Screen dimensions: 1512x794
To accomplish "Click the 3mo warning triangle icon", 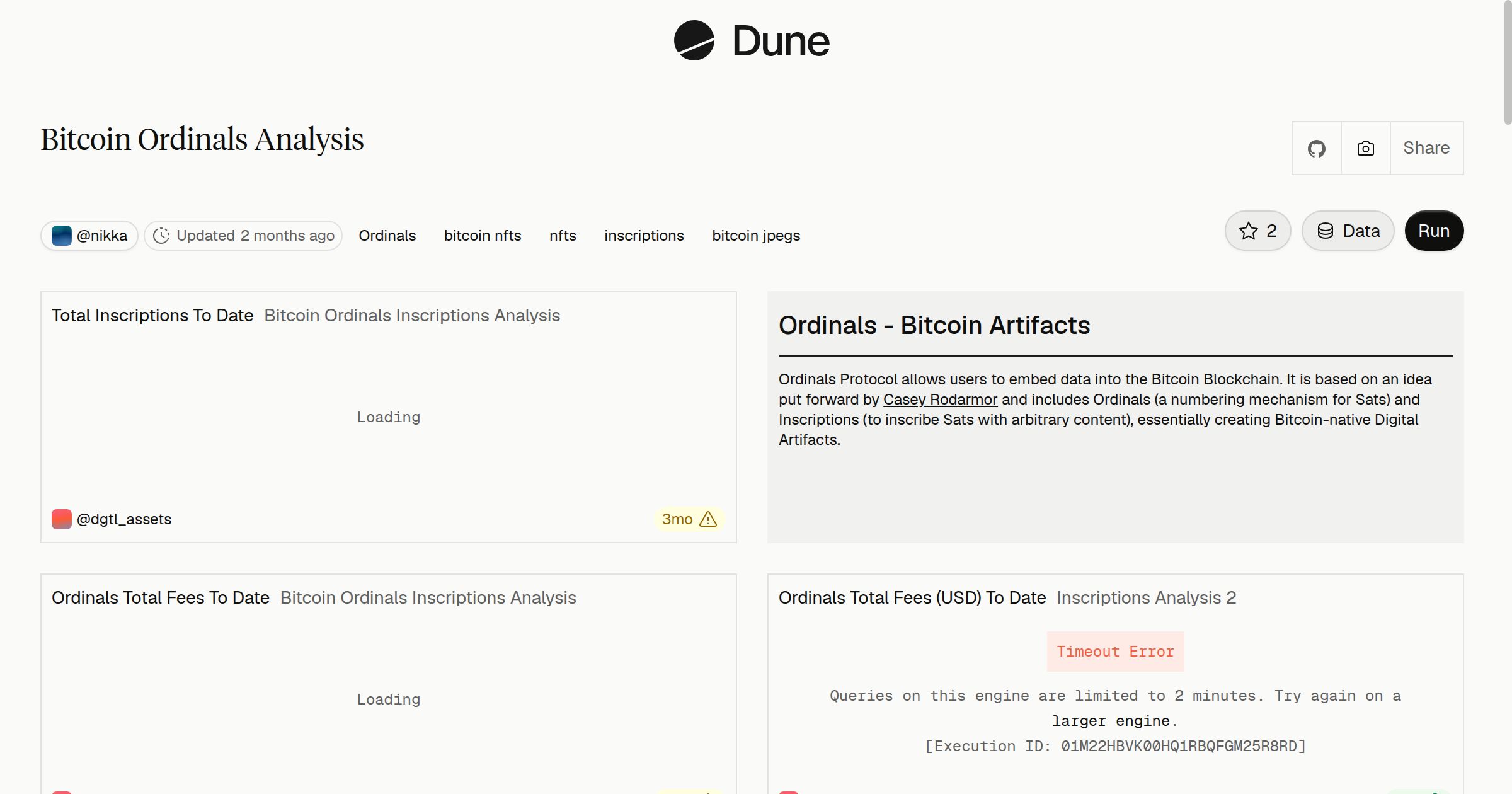I will click(x=708, y=519).
